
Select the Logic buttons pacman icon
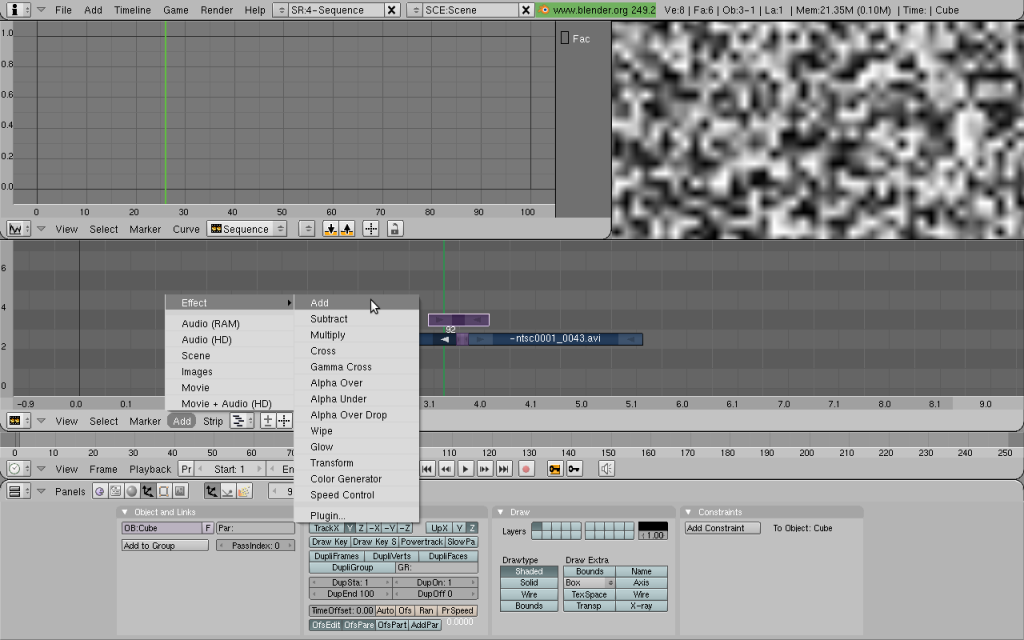(100, 490)
